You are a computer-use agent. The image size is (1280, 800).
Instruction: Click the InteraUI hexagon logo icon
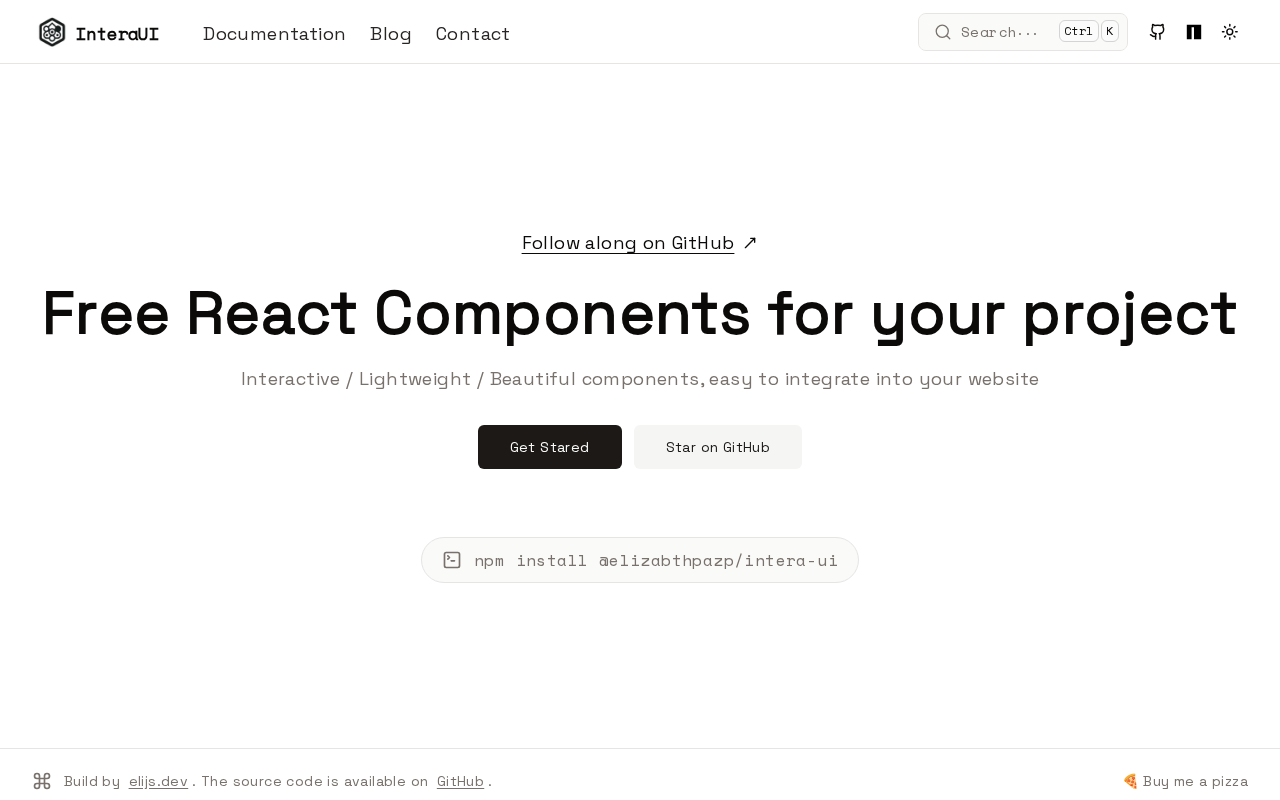click(52, 32)
